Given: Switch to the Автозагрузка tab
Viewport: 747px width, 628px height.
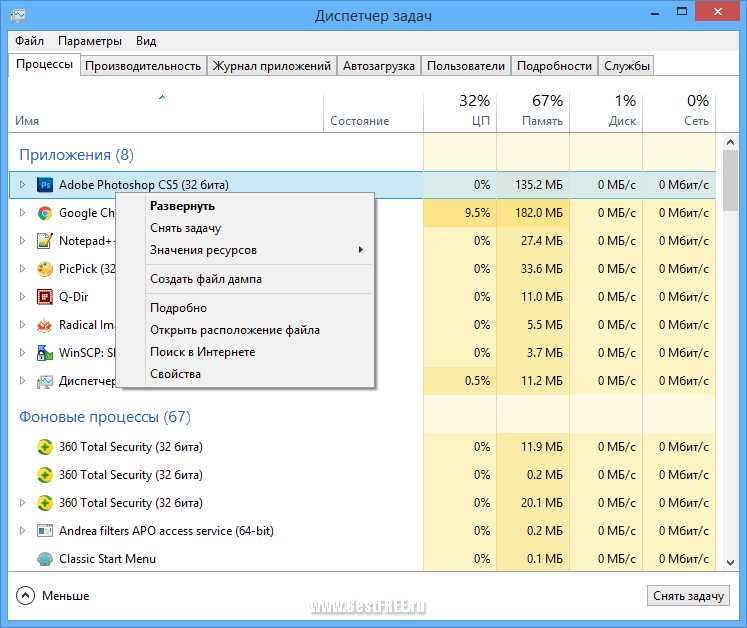Looking at the screenshot, I should [x=379, y=66].
